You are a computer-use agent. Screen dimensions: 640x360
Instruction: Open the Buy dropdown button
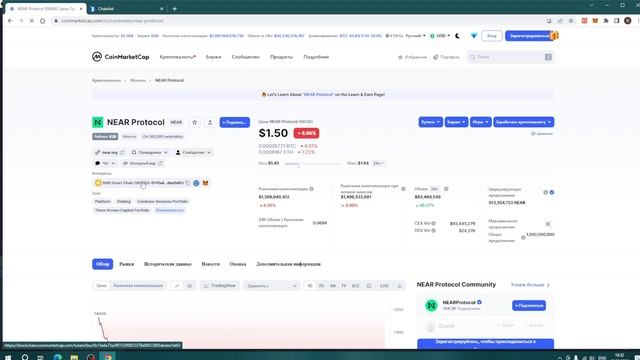click(x=431, y=122)
